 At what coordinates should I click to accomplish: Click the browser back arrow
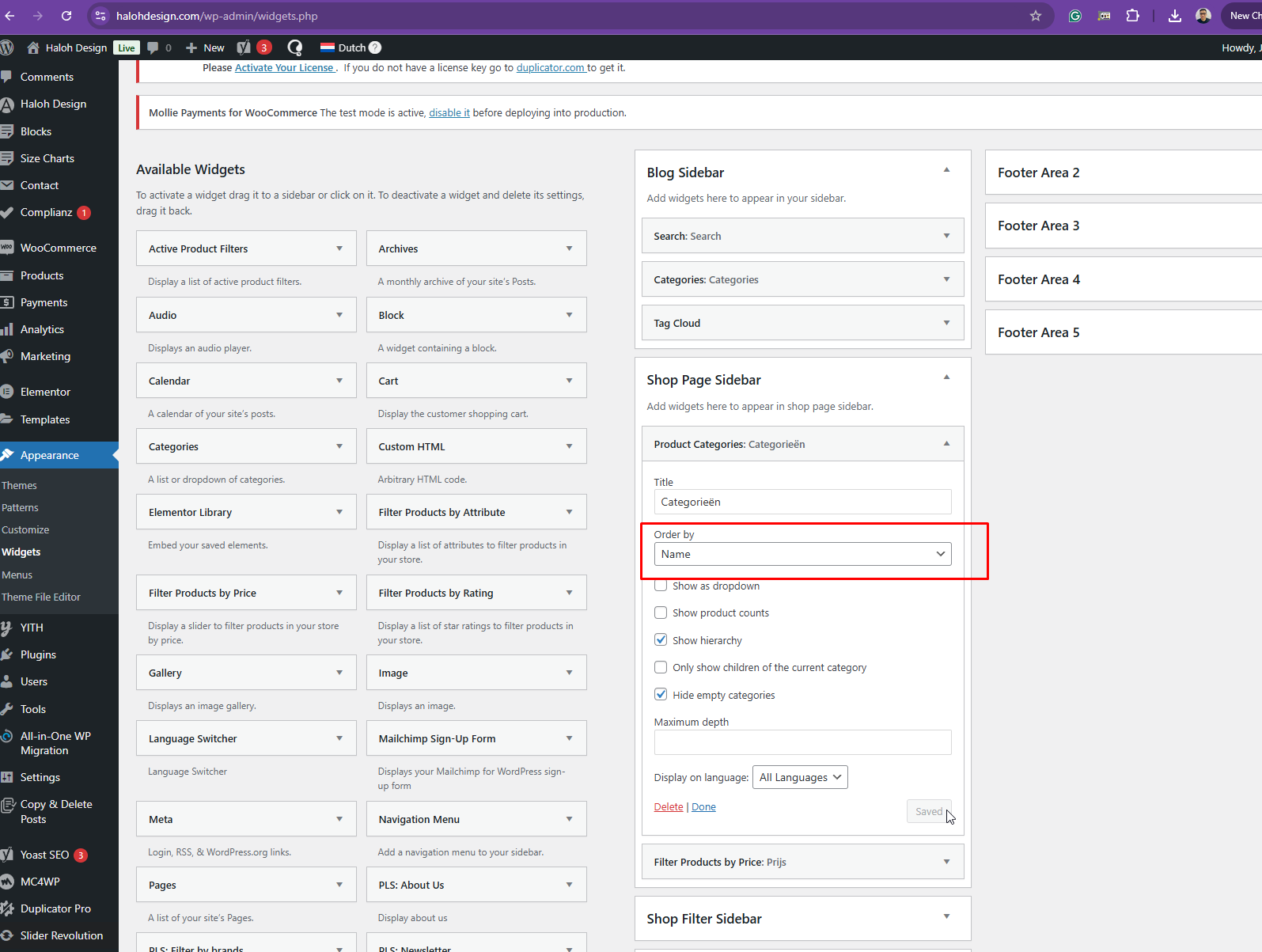tap(9, 16)
